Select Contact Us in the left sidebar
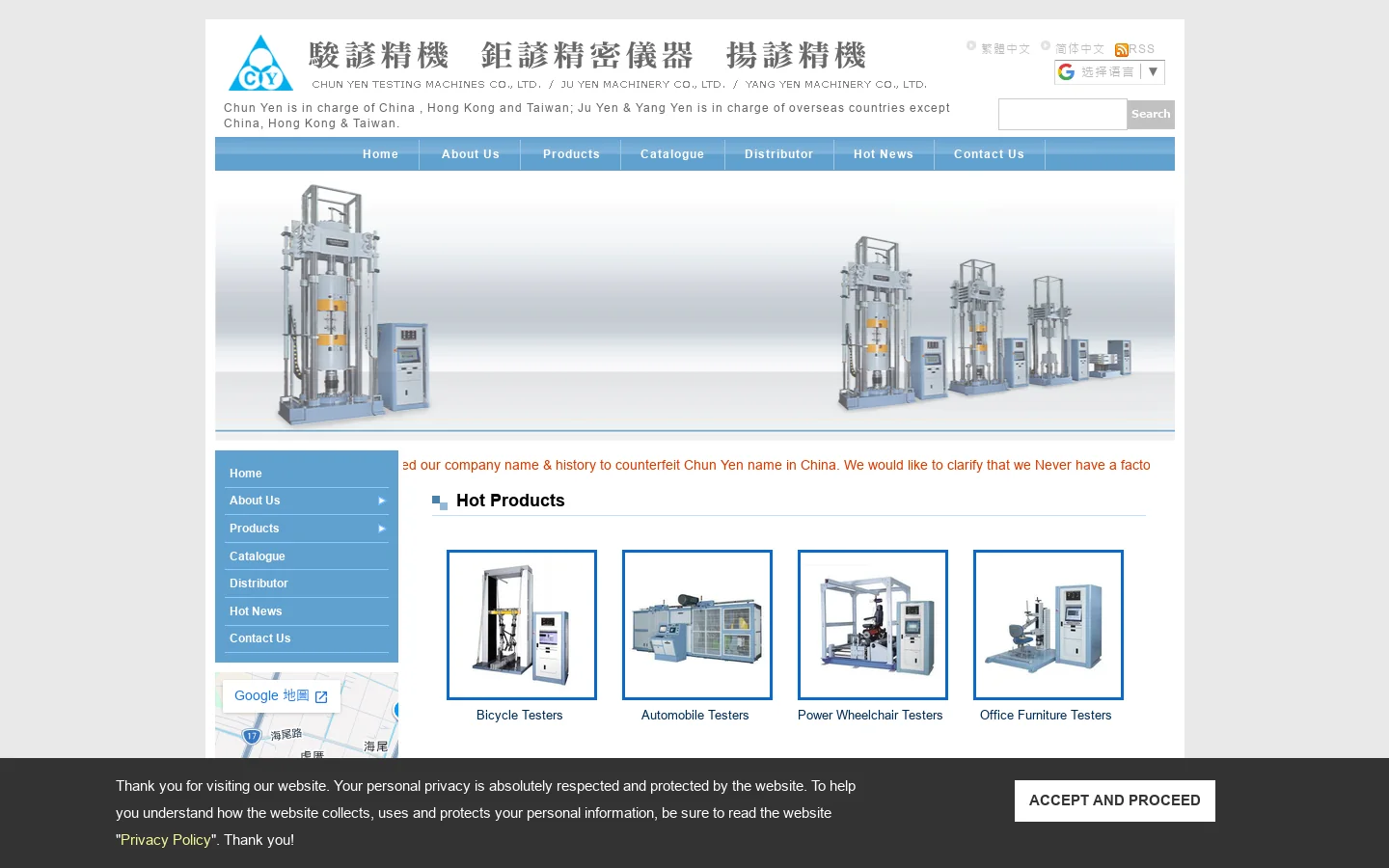1389x868 pixels. tap(307, 638)
